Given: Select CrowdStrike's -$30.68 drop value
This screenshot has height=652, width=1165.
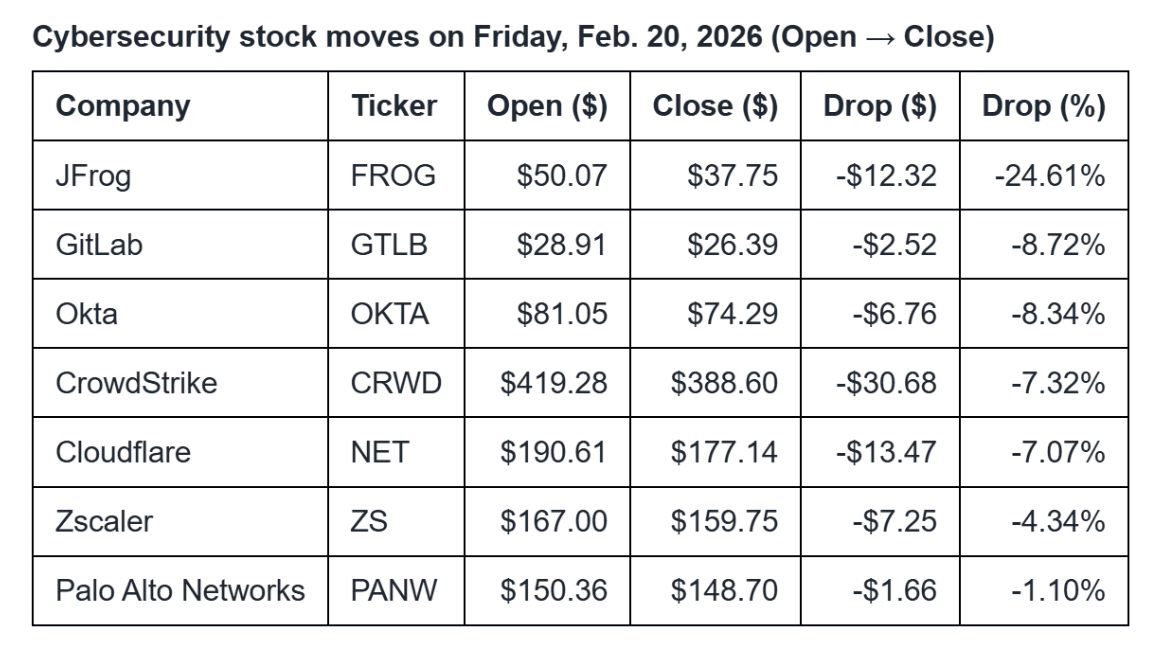Looking at the screenshot, I should (x=886, y=383).
